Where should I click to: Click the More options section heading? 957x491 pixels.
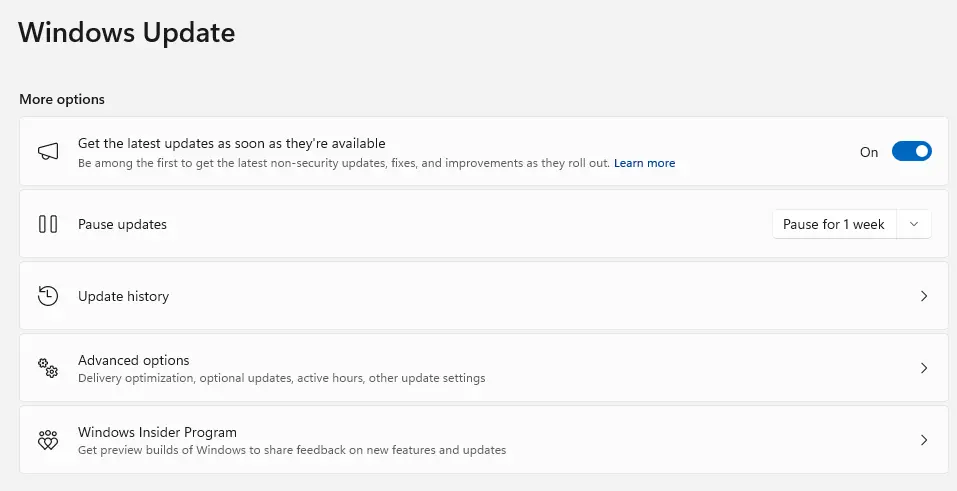pos(62,99)
